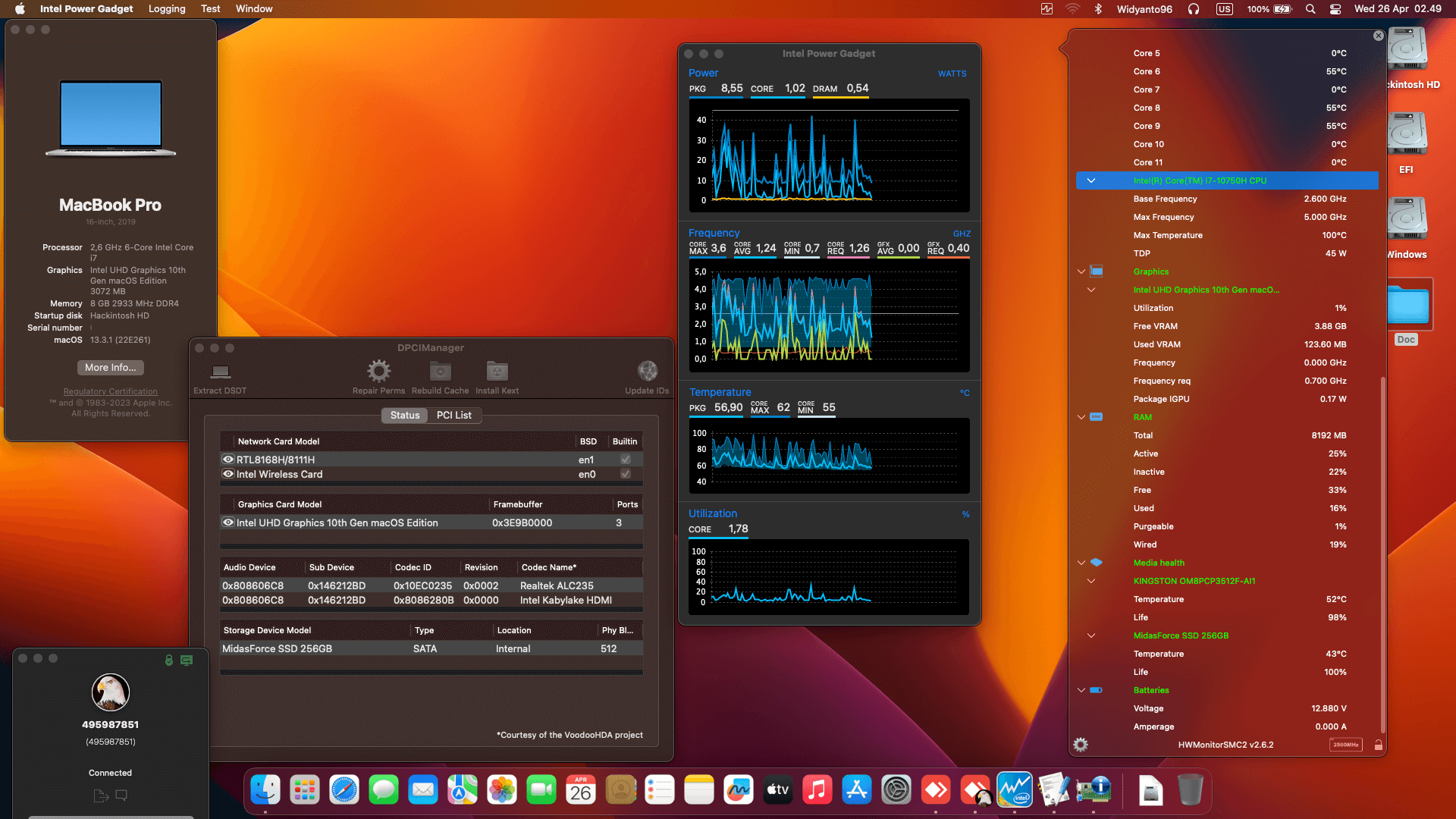Click Wi-Fi status icon in menu bar
The width and height of the screenshot is (1456, 819).
tap(1072, 9)
